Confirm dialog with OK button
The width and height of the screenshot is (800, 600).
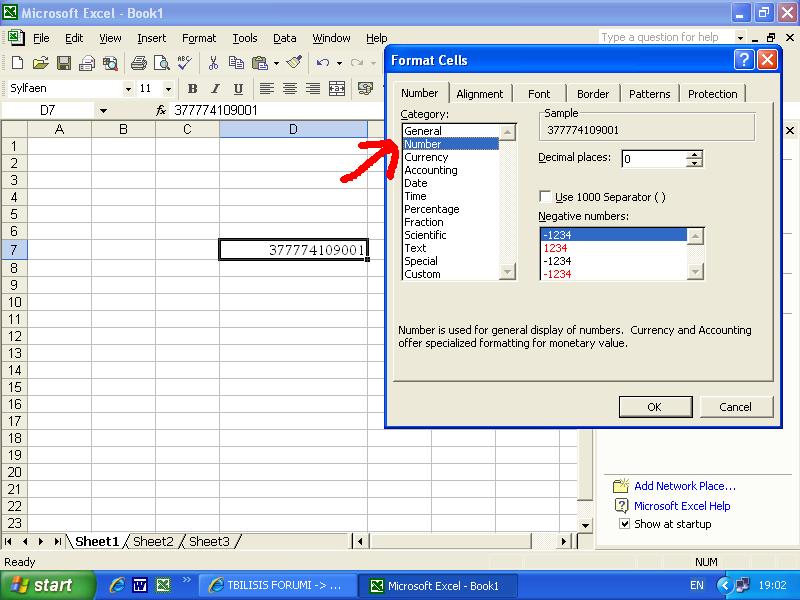pos(655,407)
